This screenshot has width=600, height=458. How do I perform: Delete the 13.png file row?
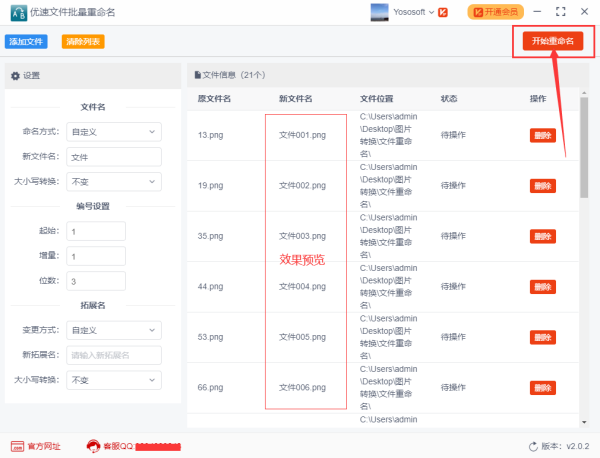(x=542, y=136)
